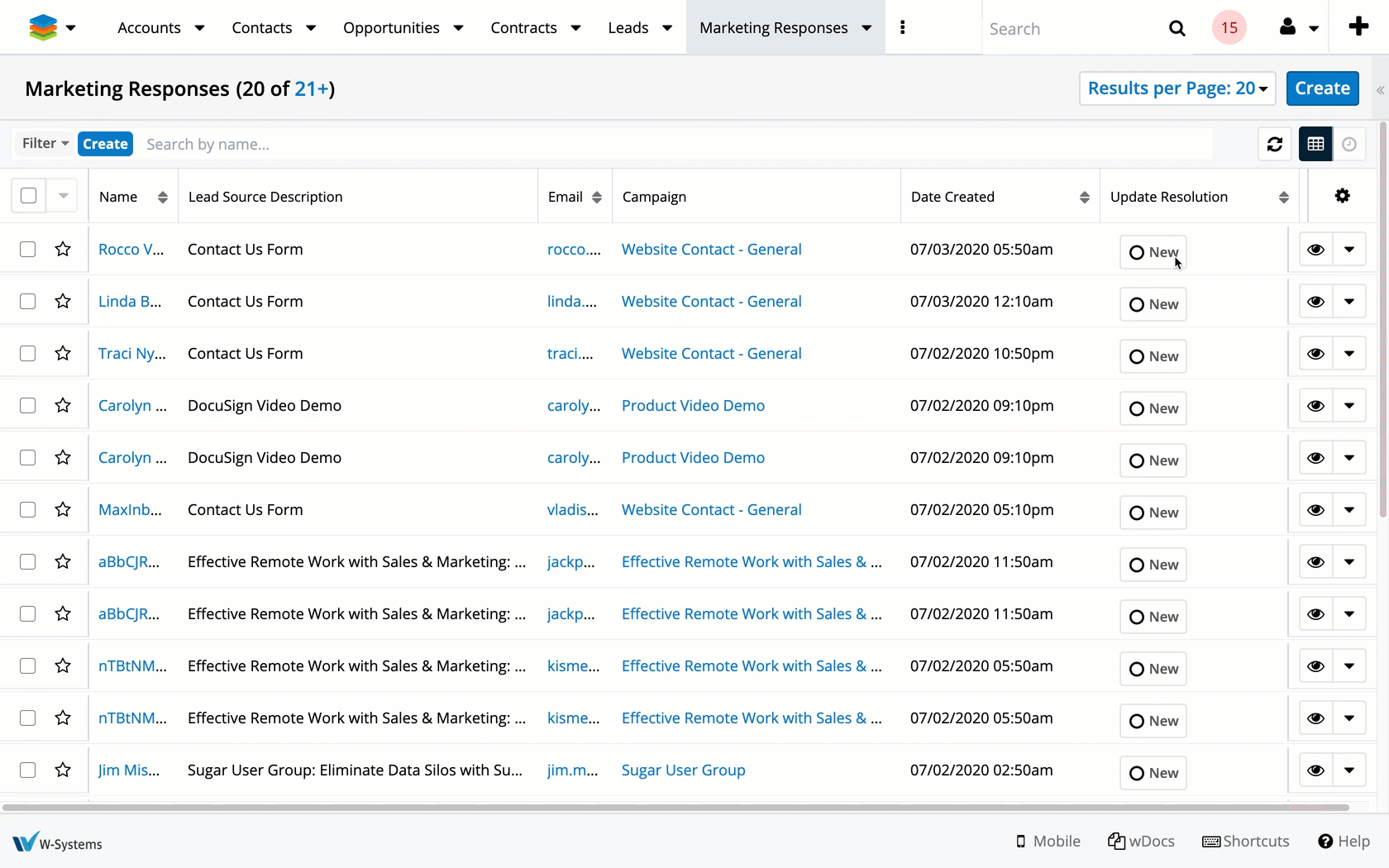Open the user profile icon menu

pyautogui.click(x=1287, y=27)
